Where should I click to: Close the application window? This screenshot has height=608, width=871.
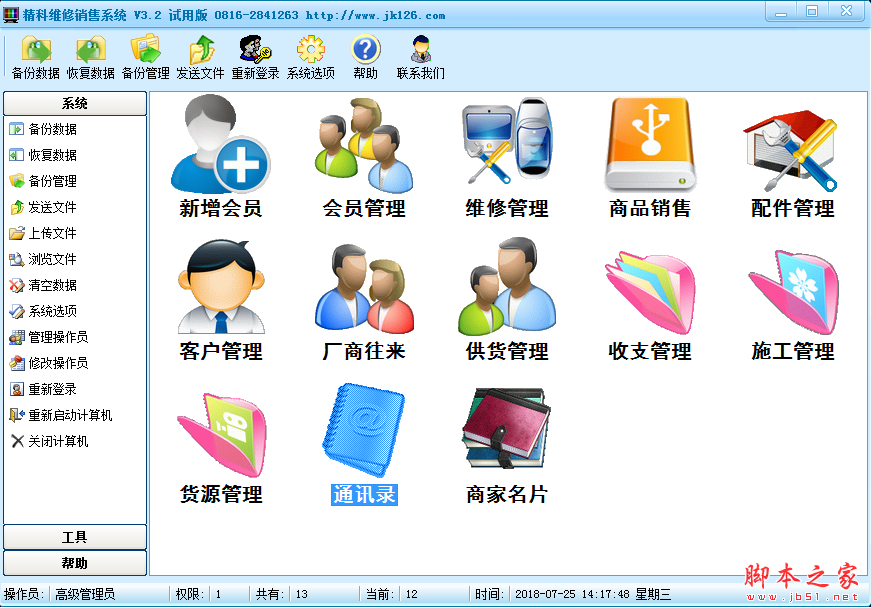coord(847,12)
